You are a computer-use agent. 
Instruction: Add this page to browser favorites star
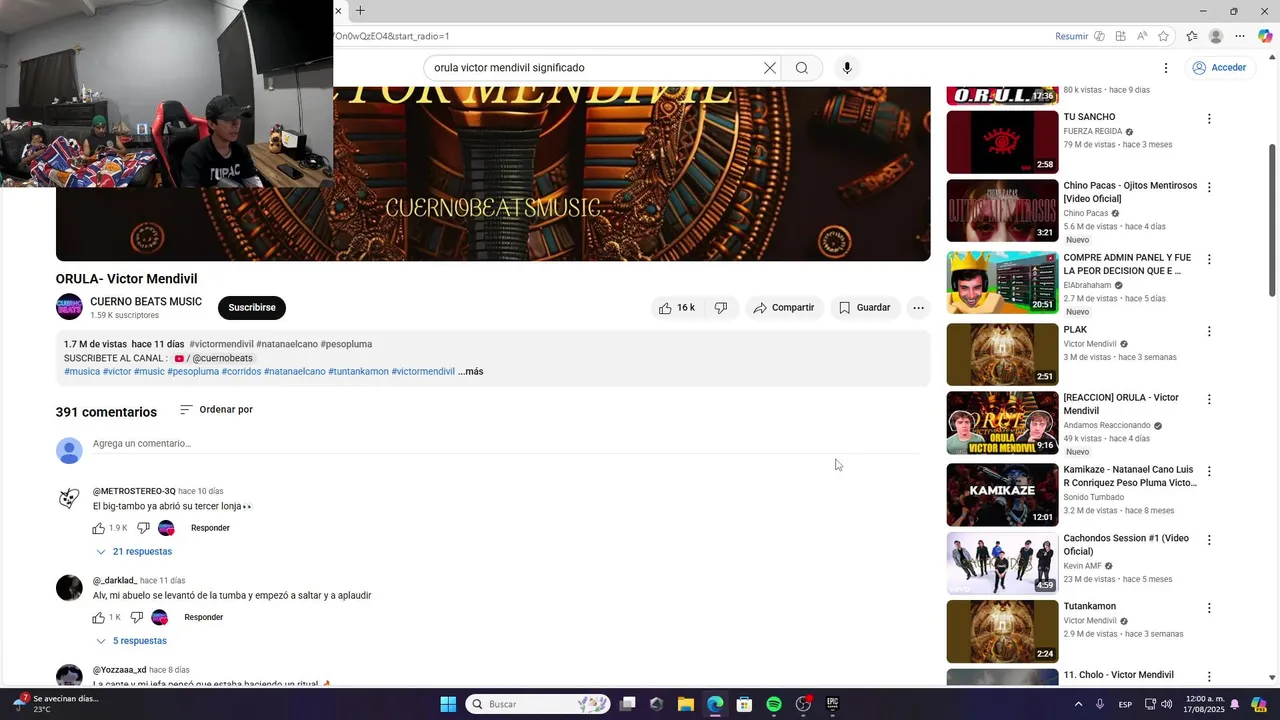tap(1163, 36)
